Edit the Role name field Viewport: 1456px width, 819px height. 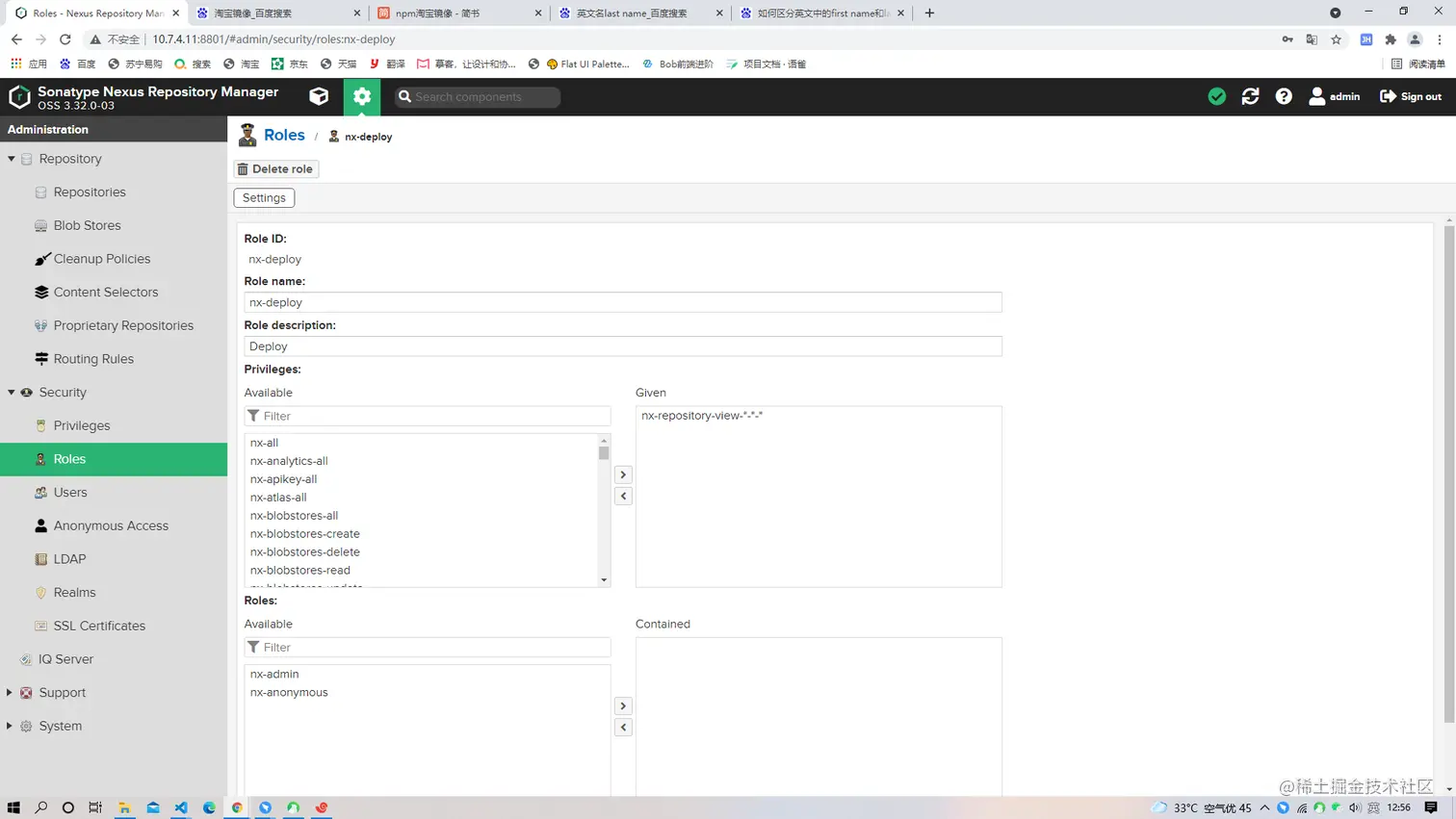[x=623, y=302]
